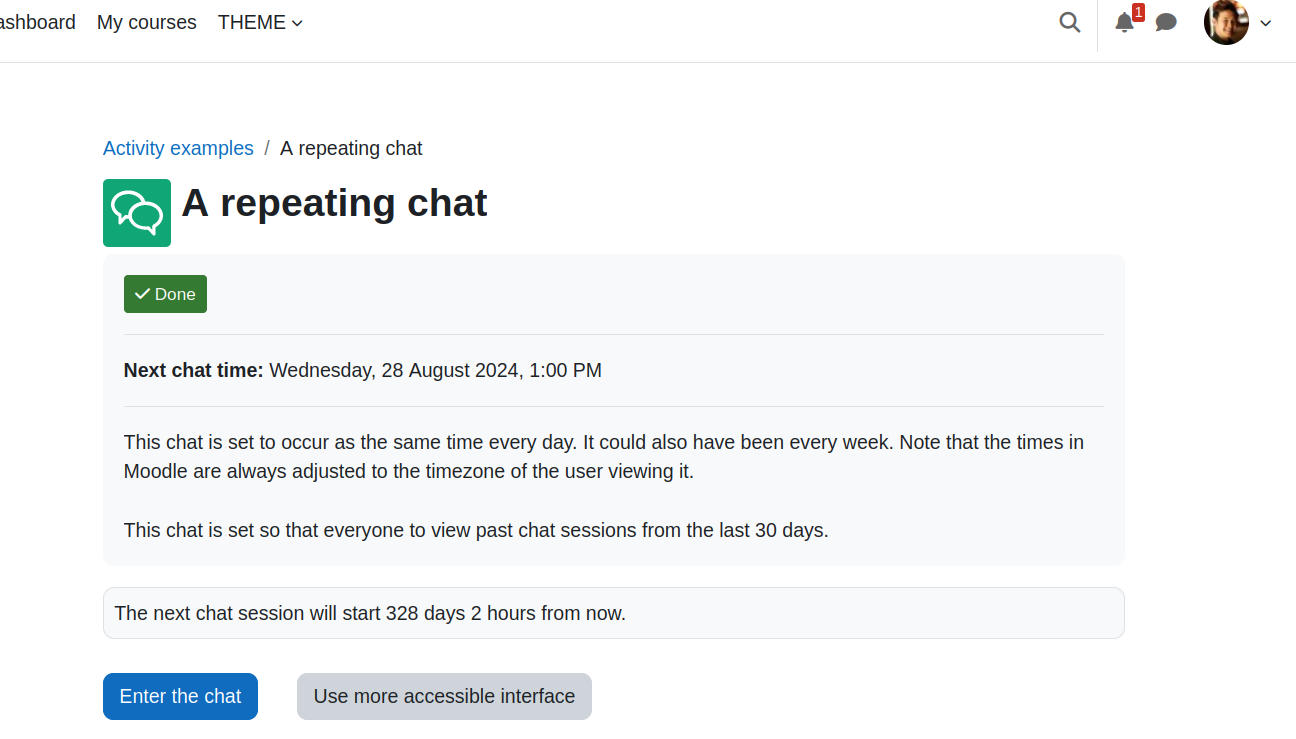Select Use more accessible interface button
Screen dimensions: 1296x739
coord(444,696)
